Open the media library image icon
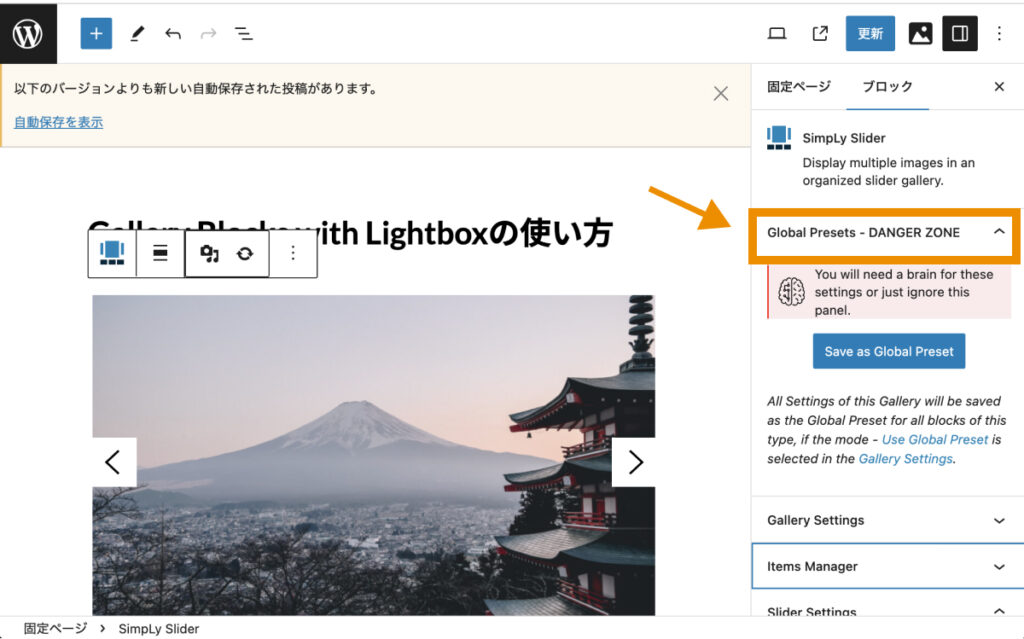The height and width of the screenshot is (639, 1024). pyautogui.click(x=919, y=33)
